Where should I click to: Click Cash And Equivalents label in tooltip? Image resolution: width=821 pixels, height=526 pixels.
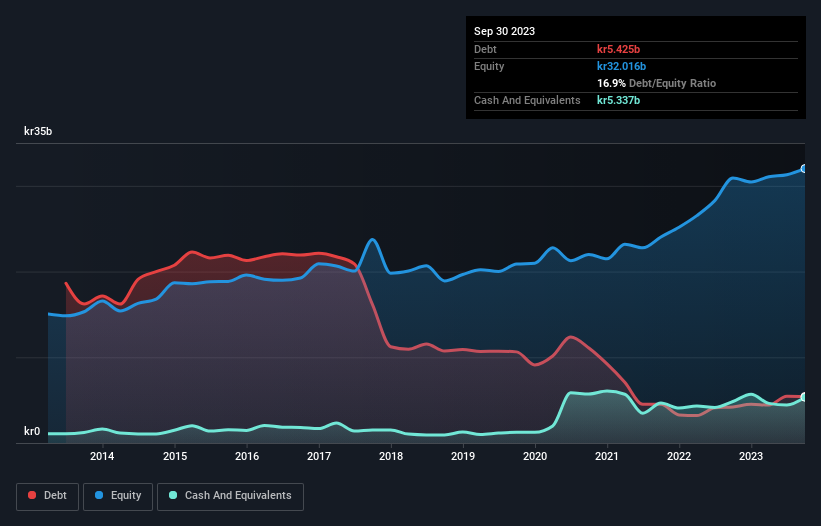coord(527,100)
